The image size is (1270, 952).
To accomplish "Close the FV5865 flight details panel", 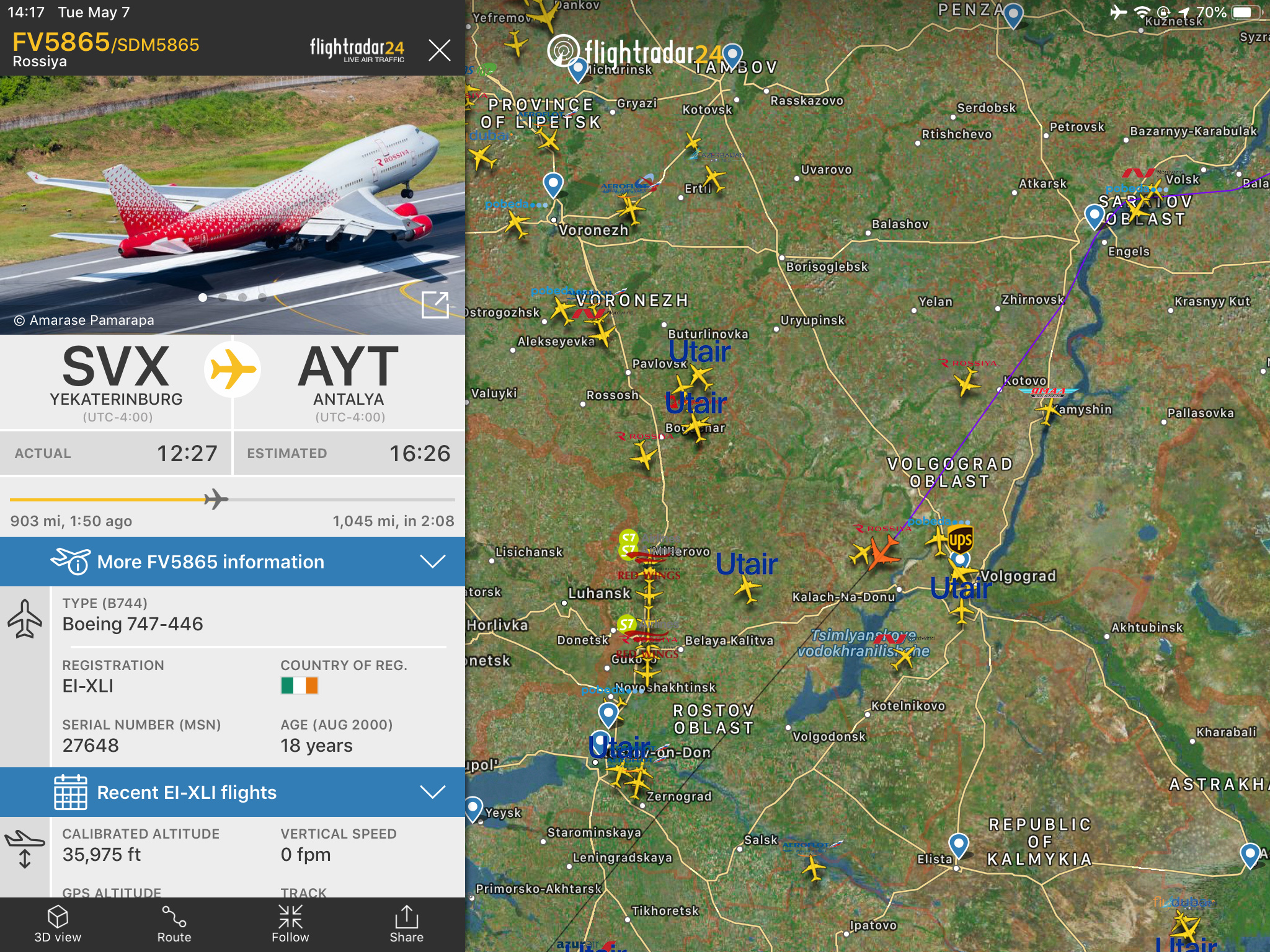I will coord(439,50).
